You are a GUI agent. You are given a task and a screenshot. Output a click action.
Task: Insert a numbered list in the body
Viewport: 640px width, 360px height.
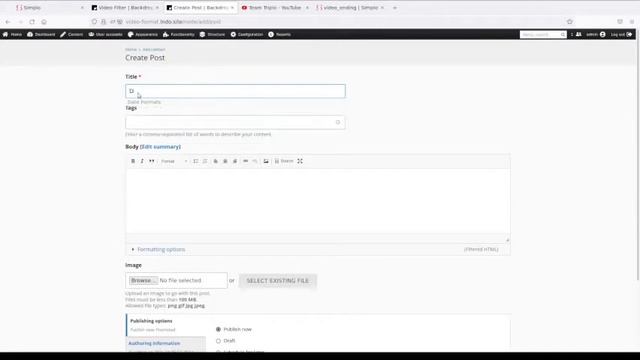(x=205, y=161)
